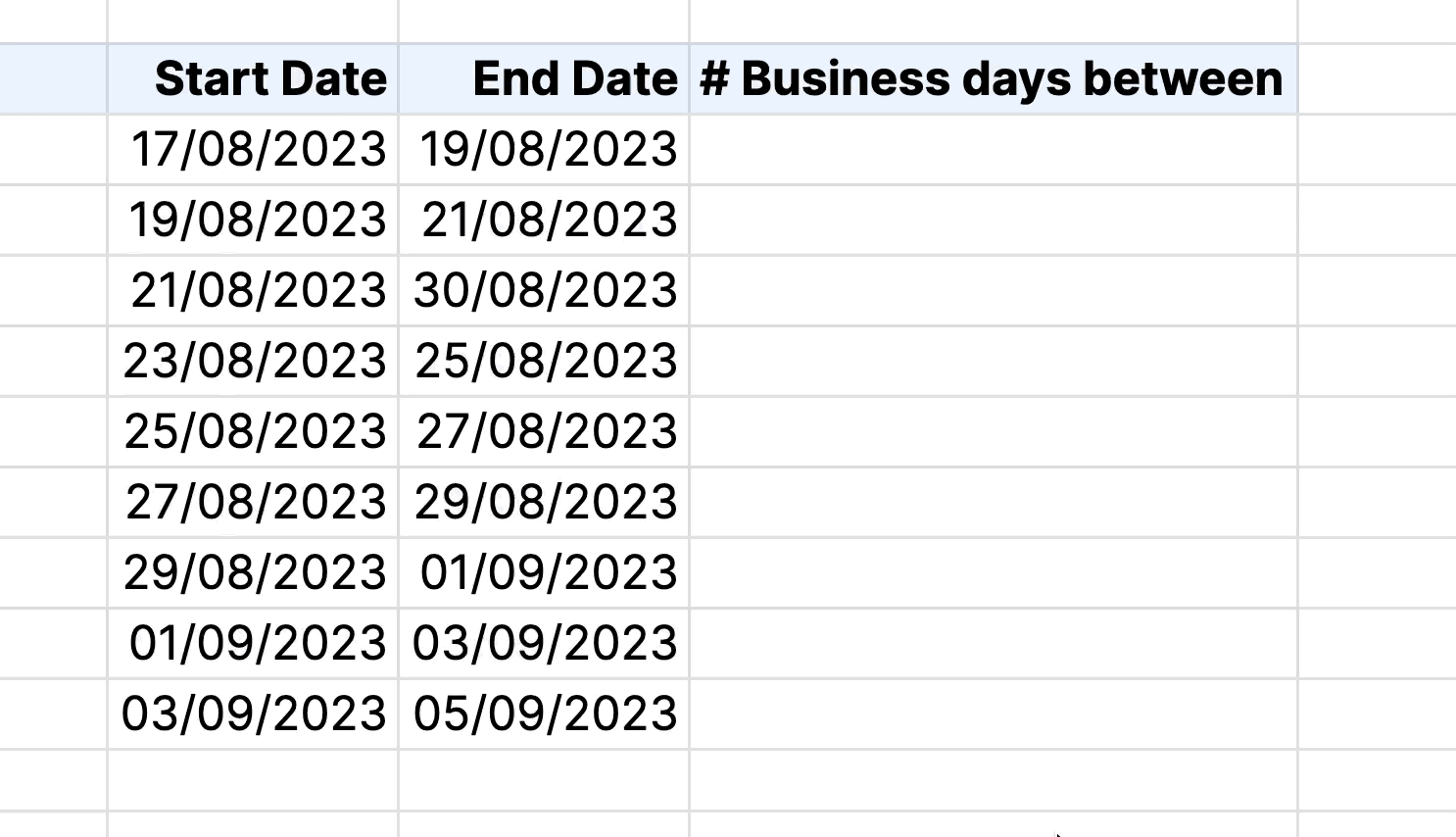Select empty business days cell beside 19/08/2023 end
This screenshot has height=837, width=1456.
point(994,150)
